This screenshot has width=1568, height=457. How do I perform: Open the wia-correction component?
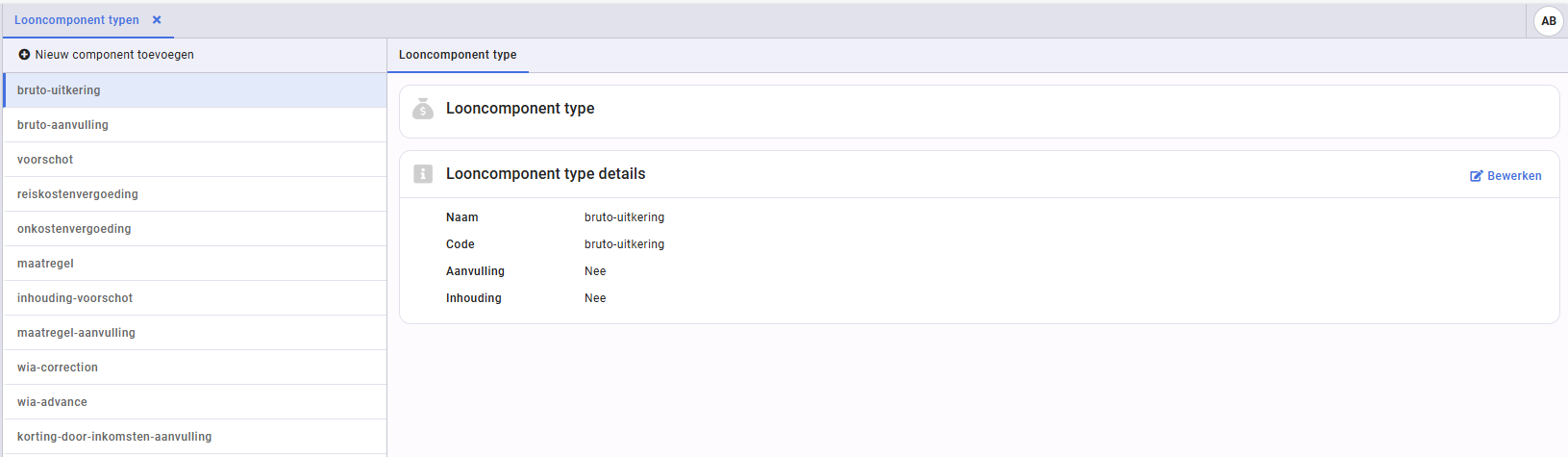[x=58, y=368]
